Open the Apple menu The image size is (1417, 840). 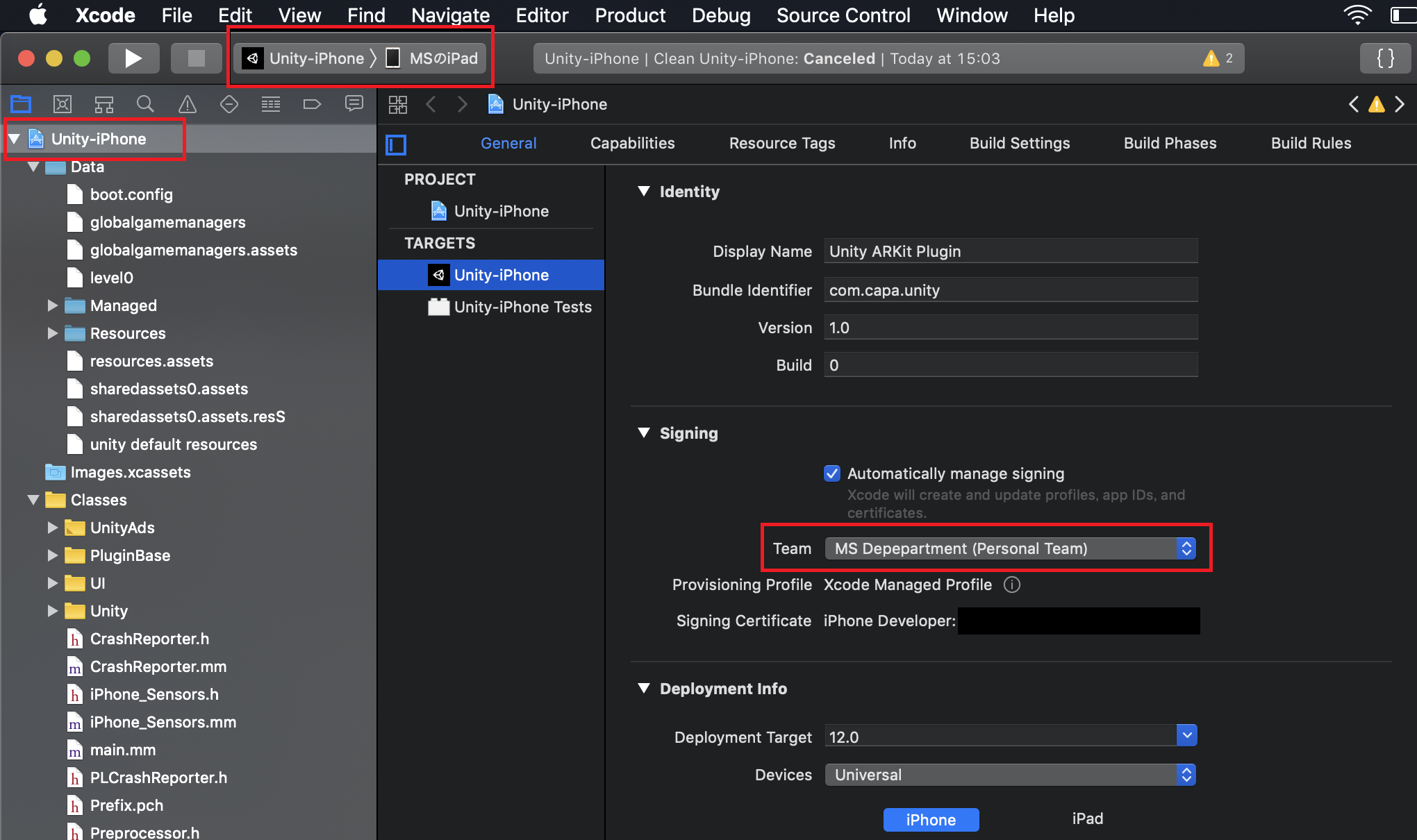pos(38,15)
